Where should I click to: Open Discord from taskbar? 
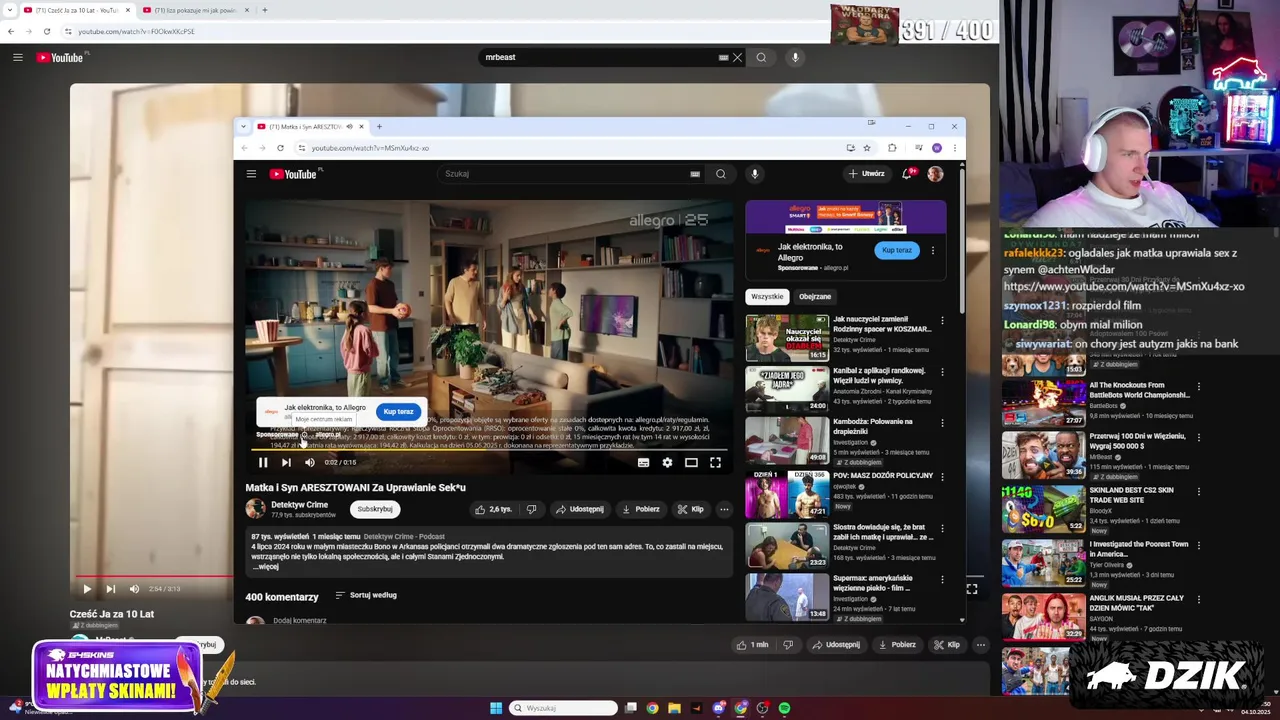[x=718, y=708]
